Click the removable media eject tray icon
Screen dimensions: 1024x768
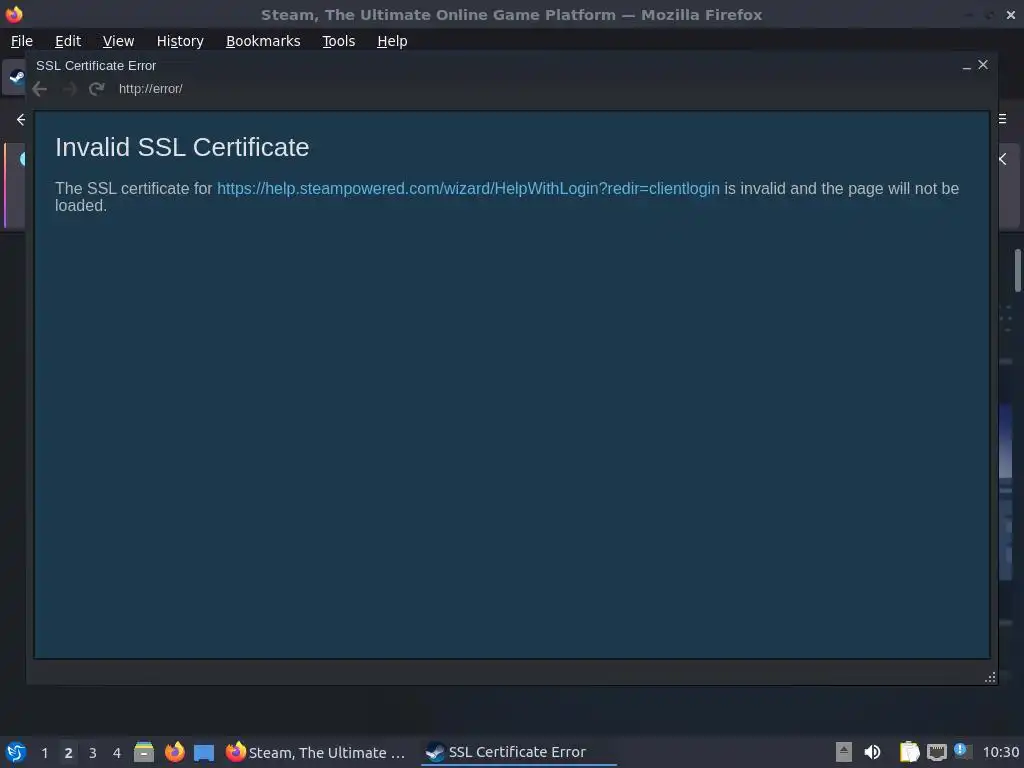[x=844, y=752]
